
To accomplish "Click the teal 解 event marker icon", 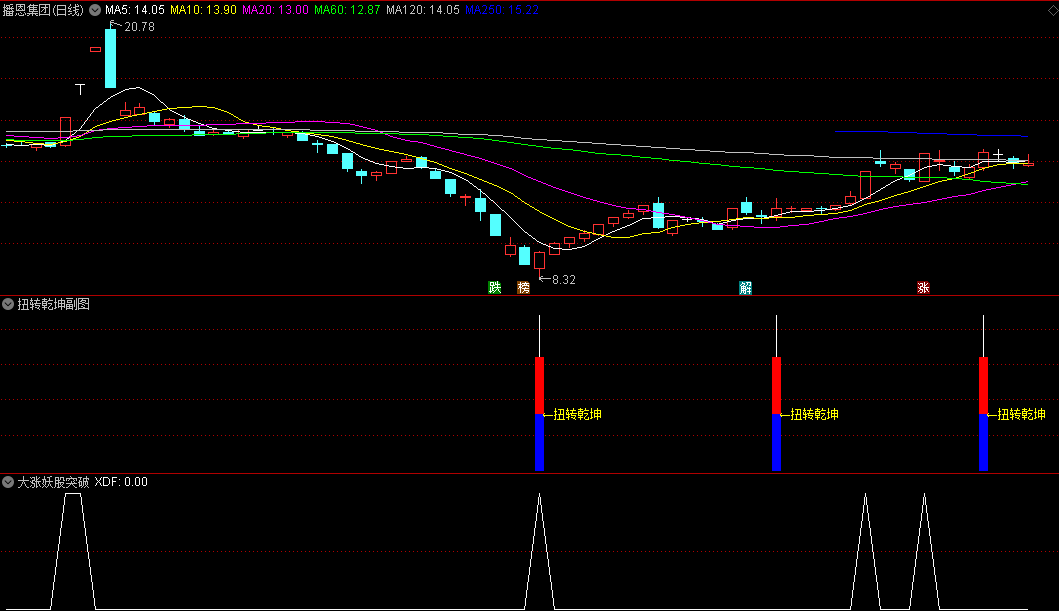I will pos(746,288).
